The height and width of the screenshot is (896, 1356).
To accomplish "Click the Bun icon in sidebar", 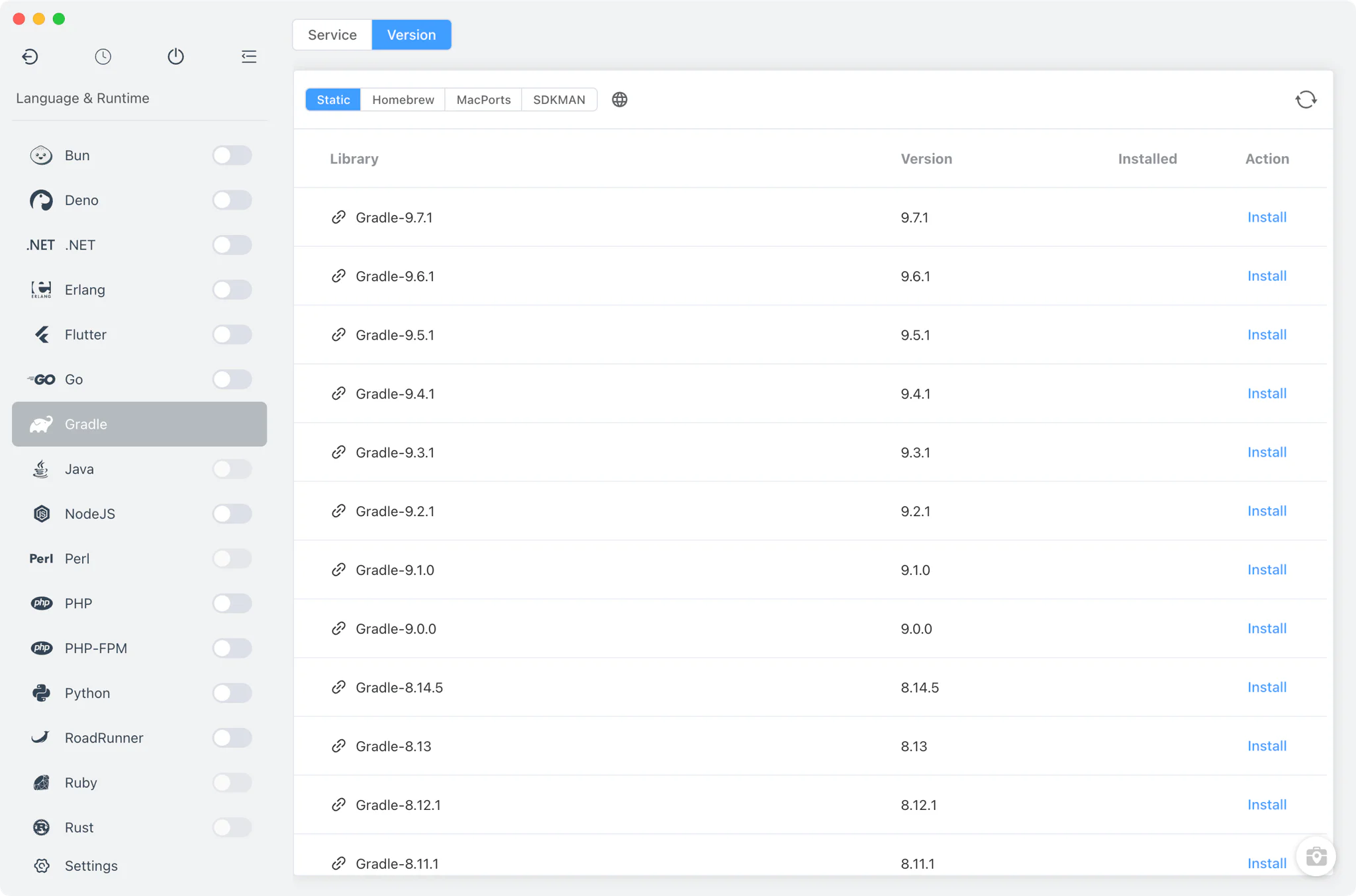I will click(x=41, y=156).
